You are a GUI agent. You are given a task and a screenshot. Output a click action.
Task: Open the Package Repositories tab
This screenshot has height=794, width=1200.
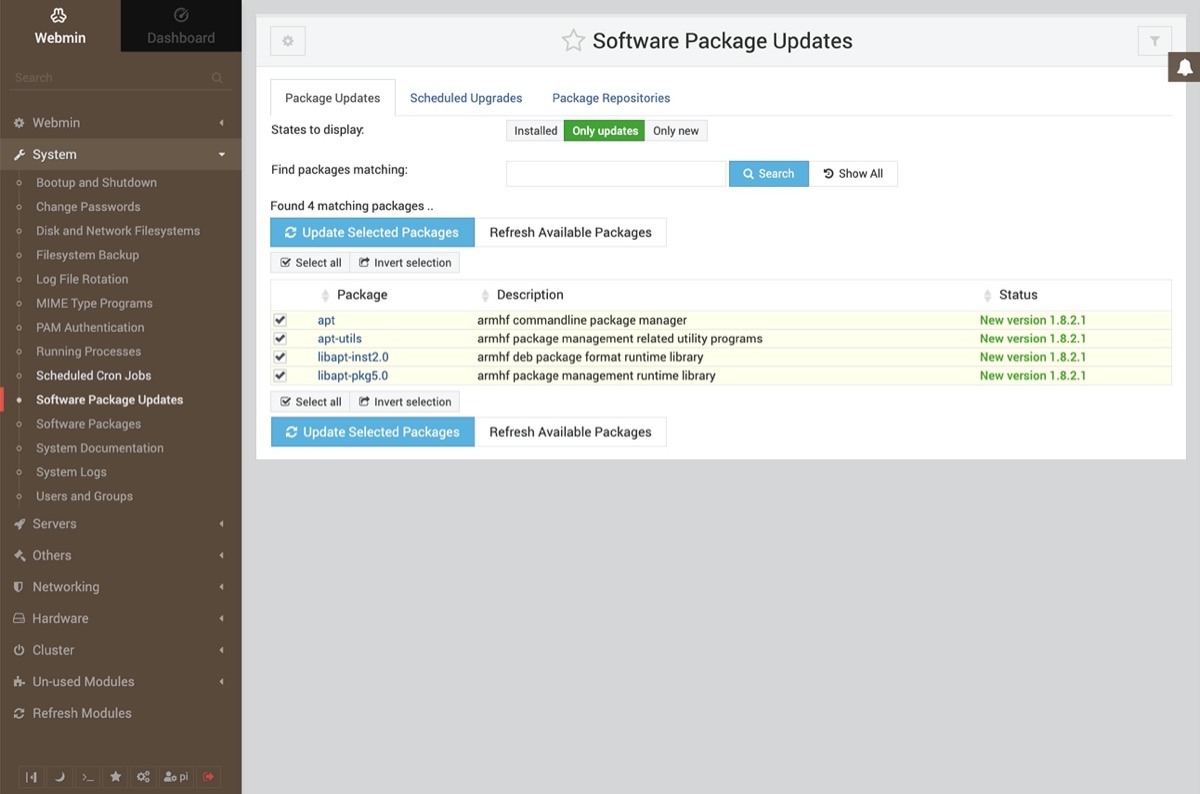pos(611,98)
